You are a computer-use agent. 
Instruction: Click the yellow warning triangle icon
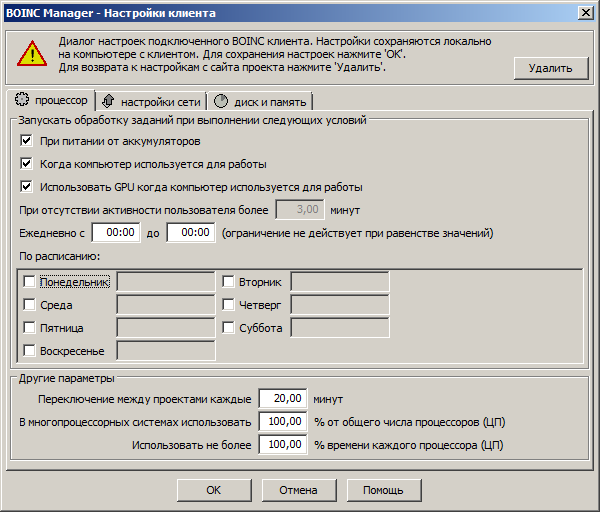click(x=29, y=54)
